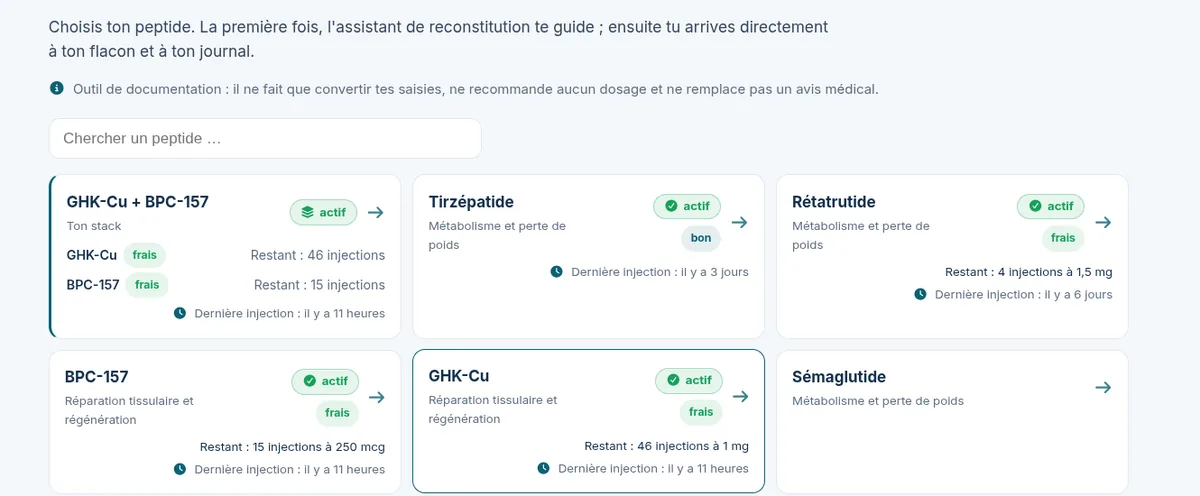This screenshot has height=496, width=1200.
Task: Click 'frais' badge next to GHK-Cu in stack
Action: [145, 255]
